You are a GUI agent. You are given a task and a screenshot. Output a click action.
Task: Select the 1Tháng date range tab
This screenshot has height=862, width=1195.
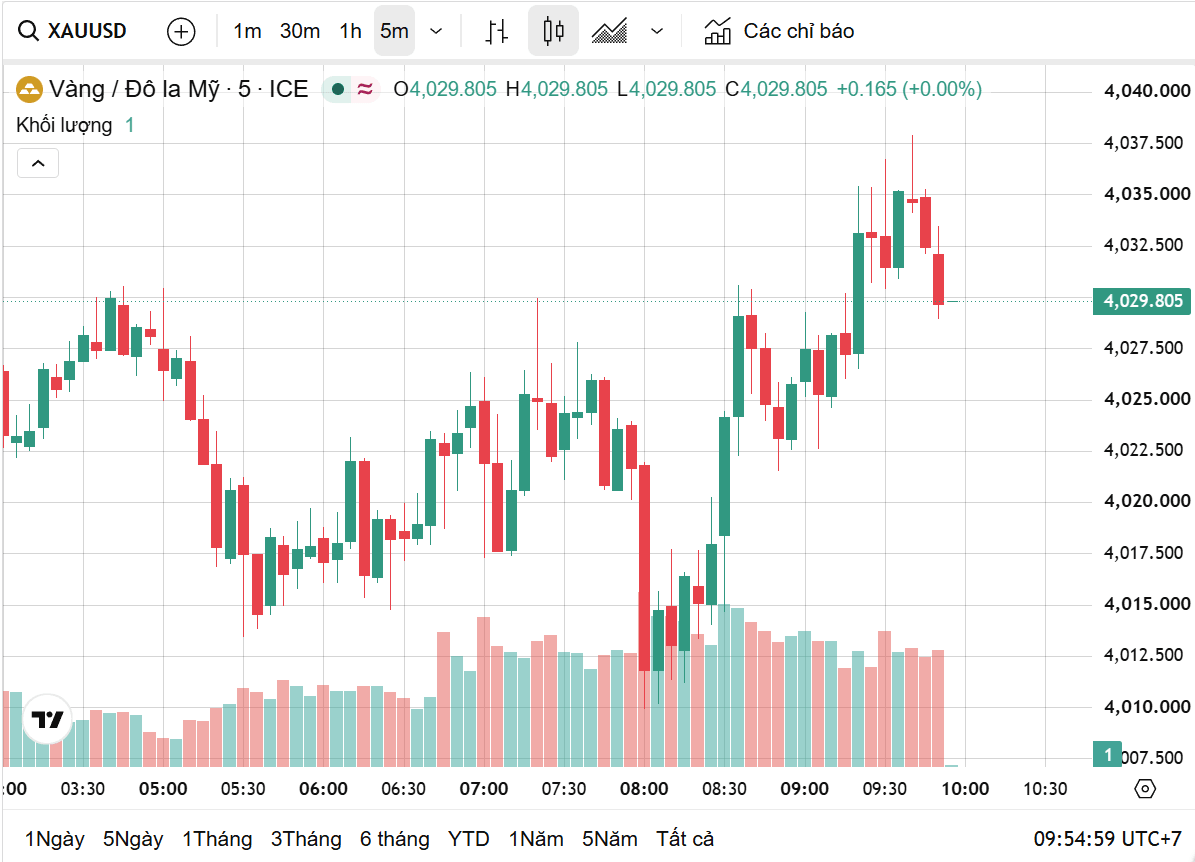(217, 839)
